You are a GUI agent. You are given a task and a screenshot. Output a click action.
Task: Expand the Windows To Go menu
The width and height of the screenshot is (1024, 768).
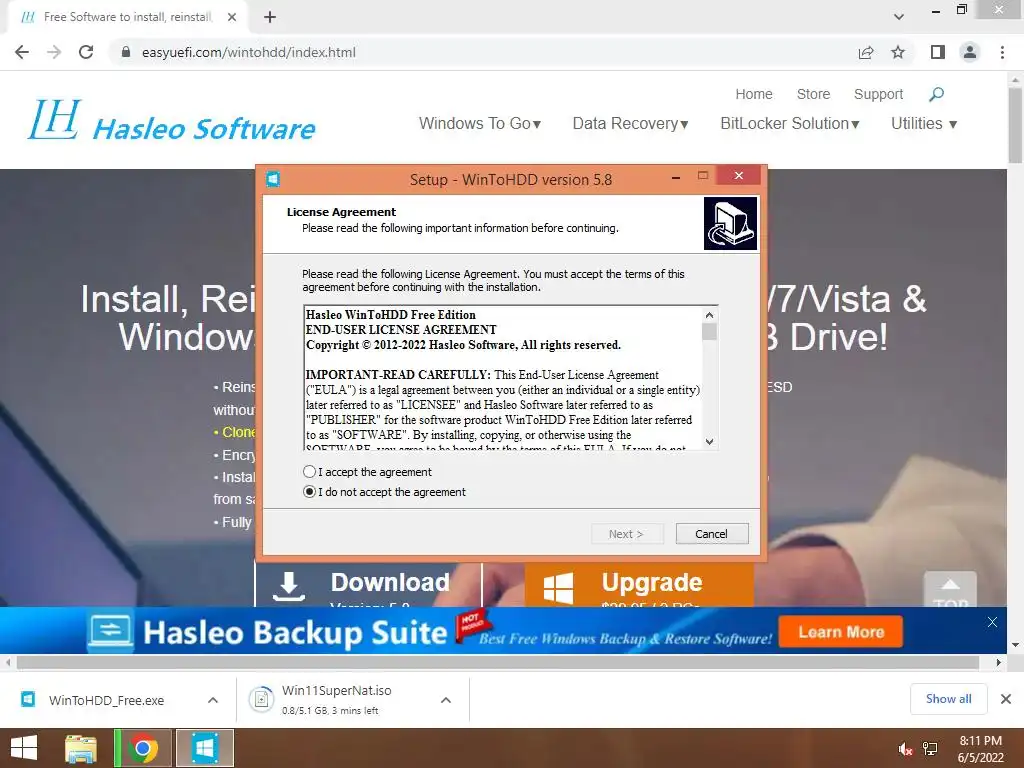pos(480,123)
